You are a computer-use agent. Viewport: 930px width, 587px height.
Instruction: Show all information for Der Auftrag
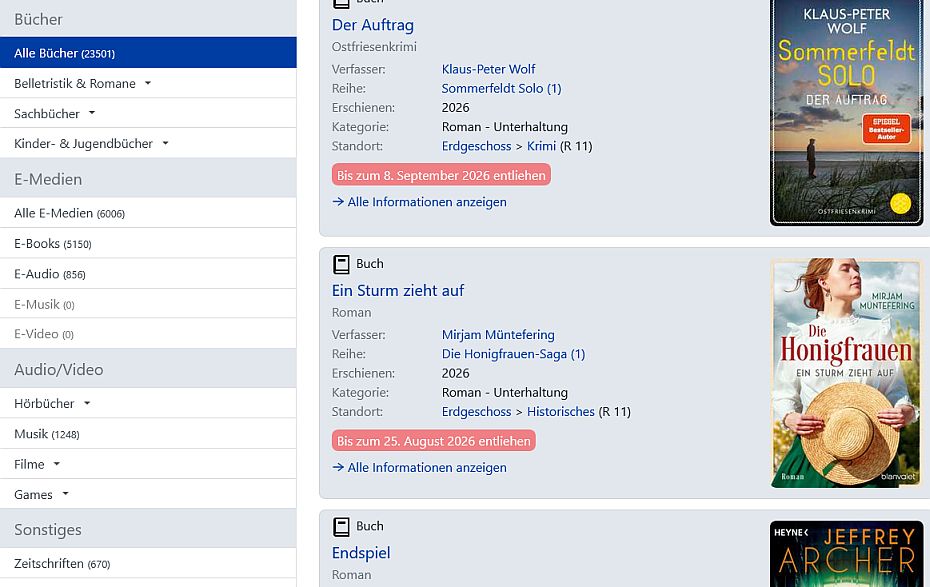(419, 202)
